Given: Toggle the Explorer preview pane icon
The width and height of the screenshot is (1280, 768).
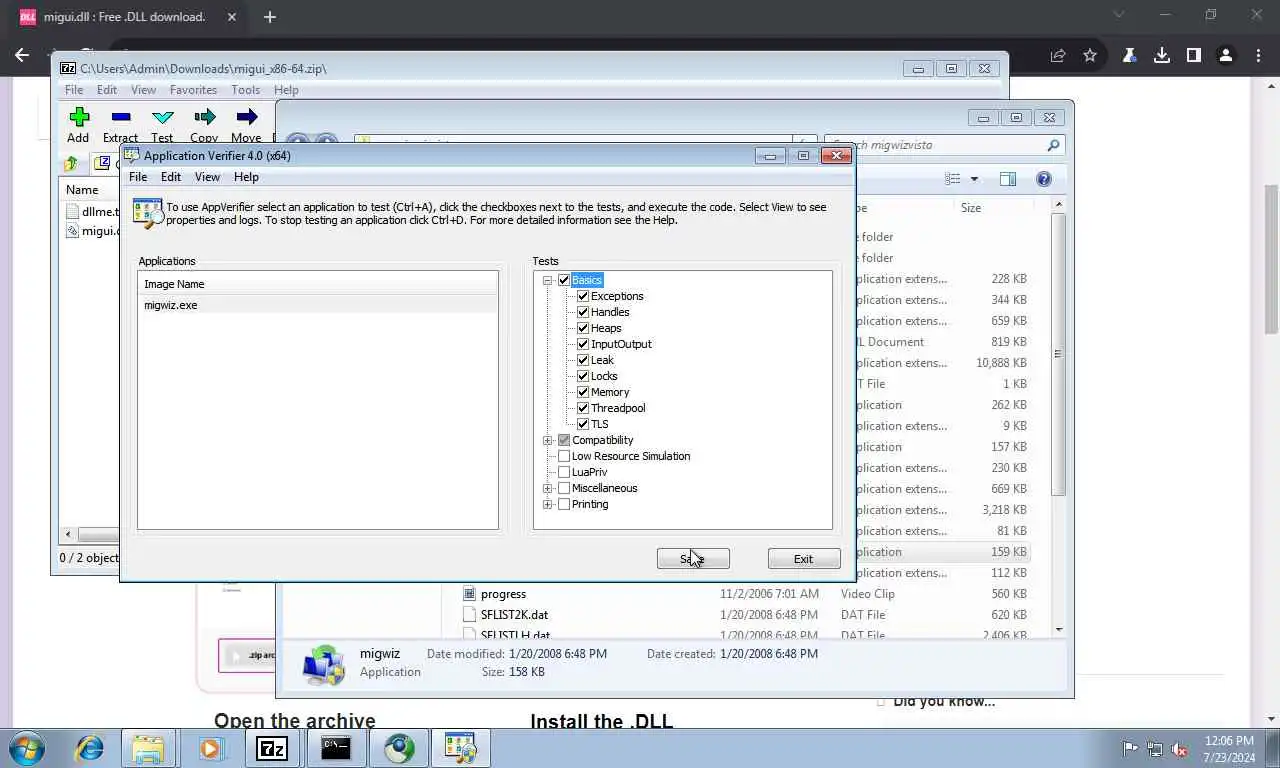Looking at the screenshot, I should 1008,179.
